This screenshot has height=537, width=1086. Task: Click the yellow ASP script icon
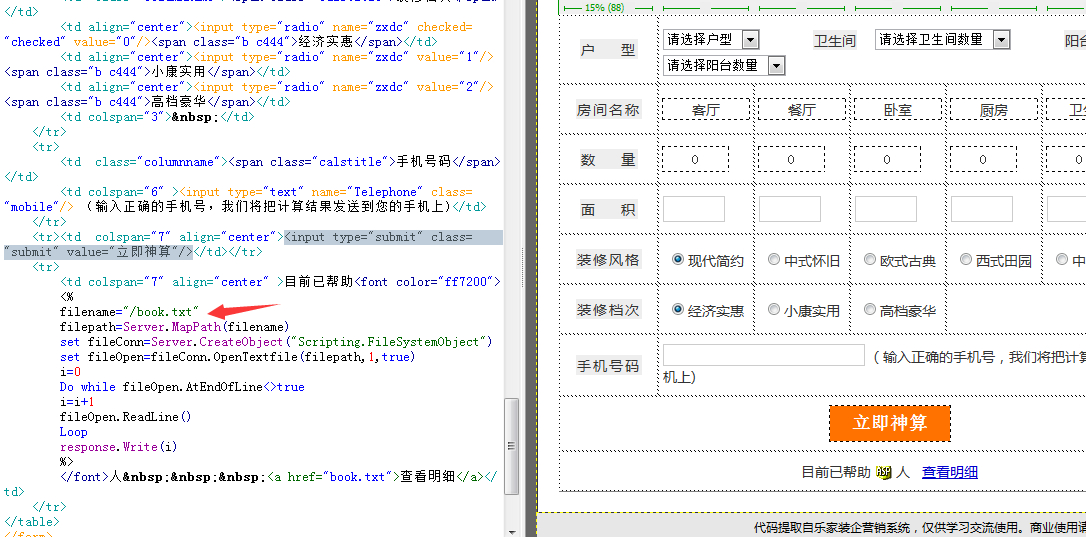883,473
